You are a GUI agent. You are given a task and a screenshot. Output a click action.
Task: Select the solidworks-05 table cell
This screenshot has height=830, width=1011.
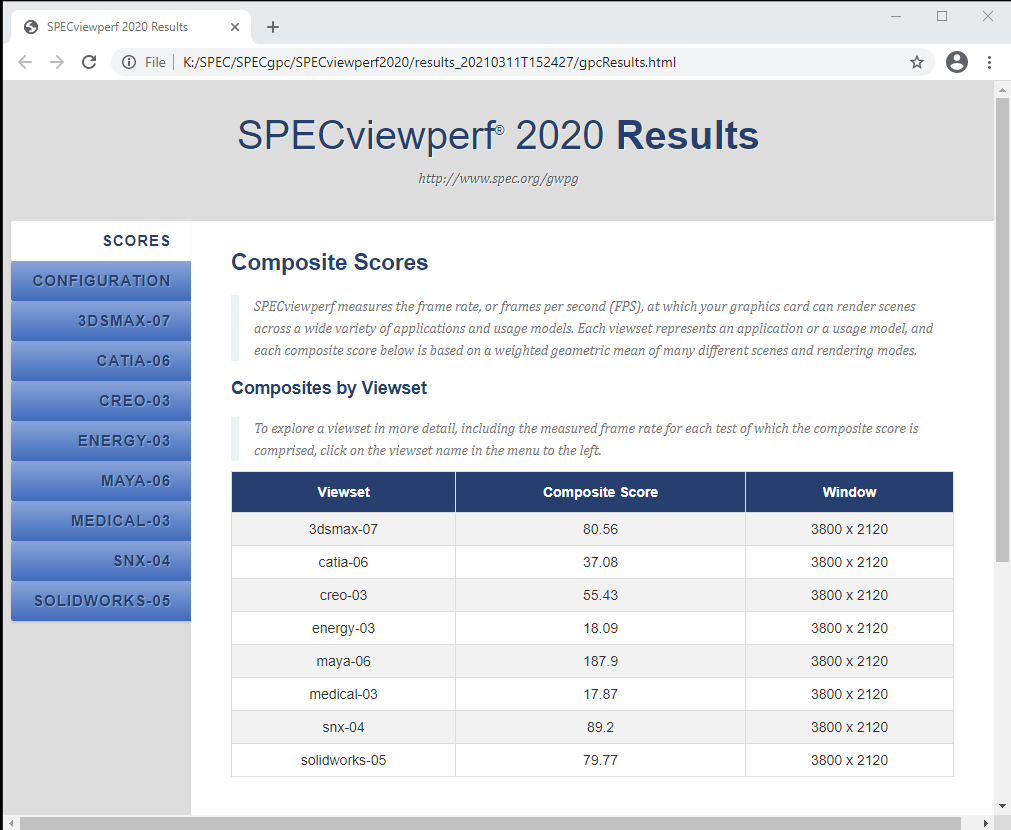coord(344,760)
